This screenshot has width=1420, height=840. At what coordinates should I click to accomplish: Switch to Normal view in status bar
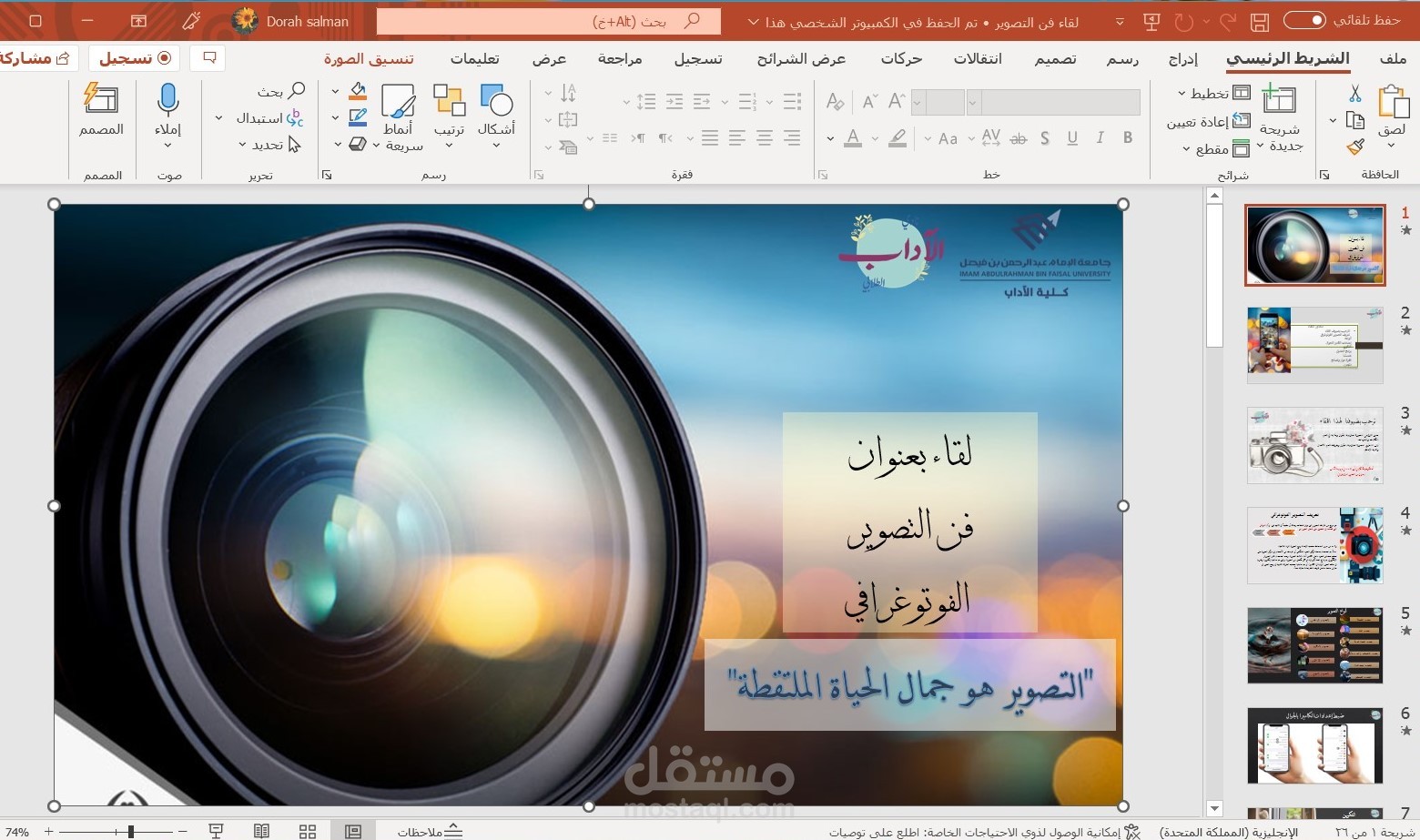(x=353, y=831)
